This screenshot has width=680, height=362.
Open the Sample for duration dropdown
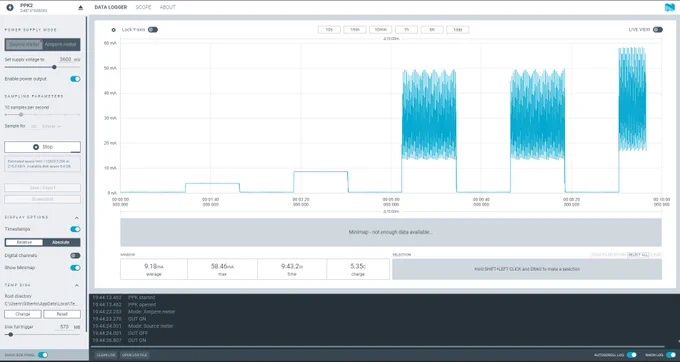coord(51,126)
